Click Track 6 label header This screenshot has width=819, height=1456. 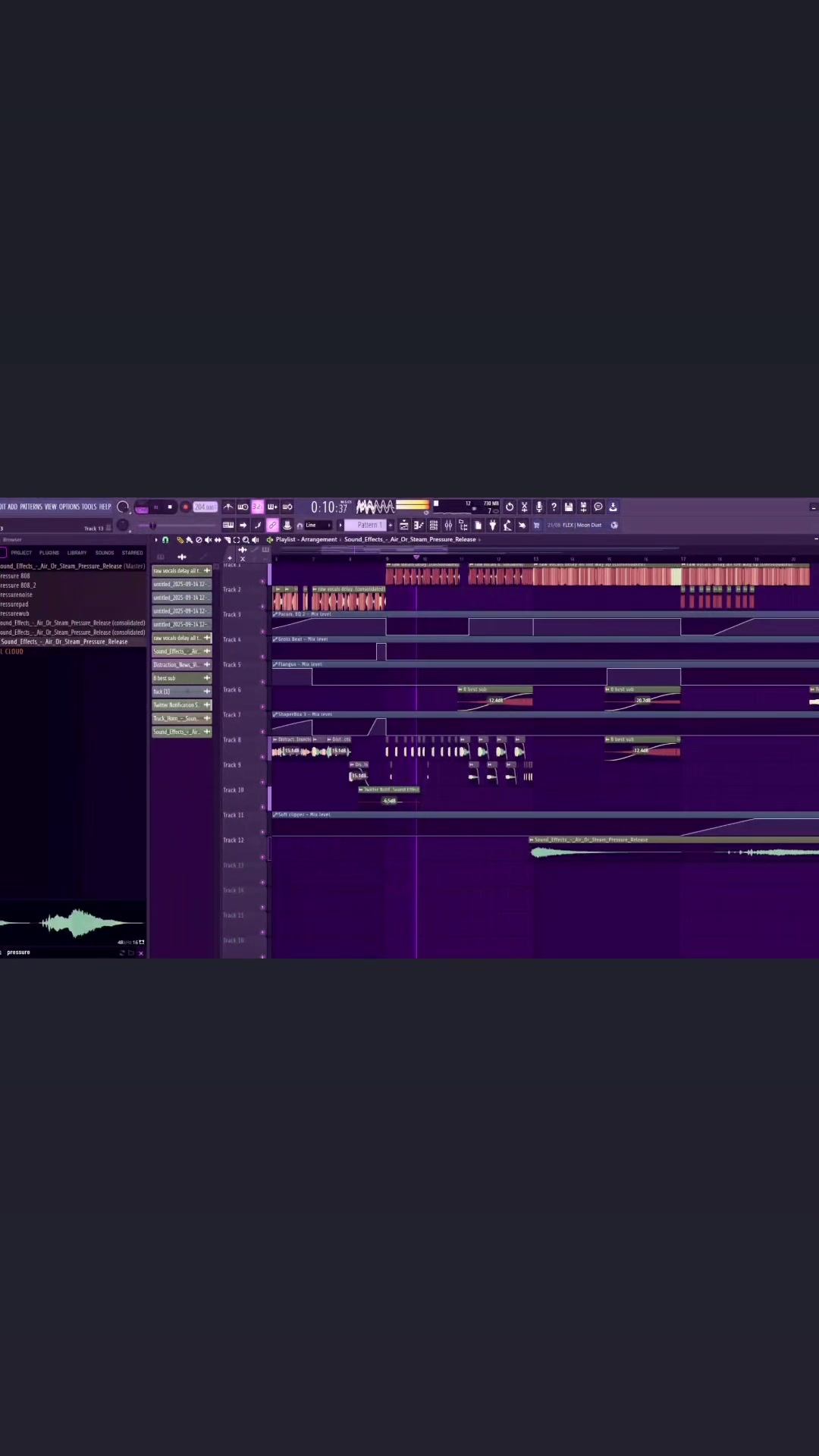tap(232, 690)
